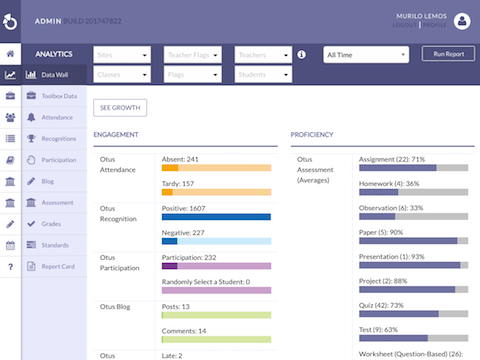The width and height of the screenshot is (480, 360).
Task: Click the Assessment building icon
Action: (31, 202)
